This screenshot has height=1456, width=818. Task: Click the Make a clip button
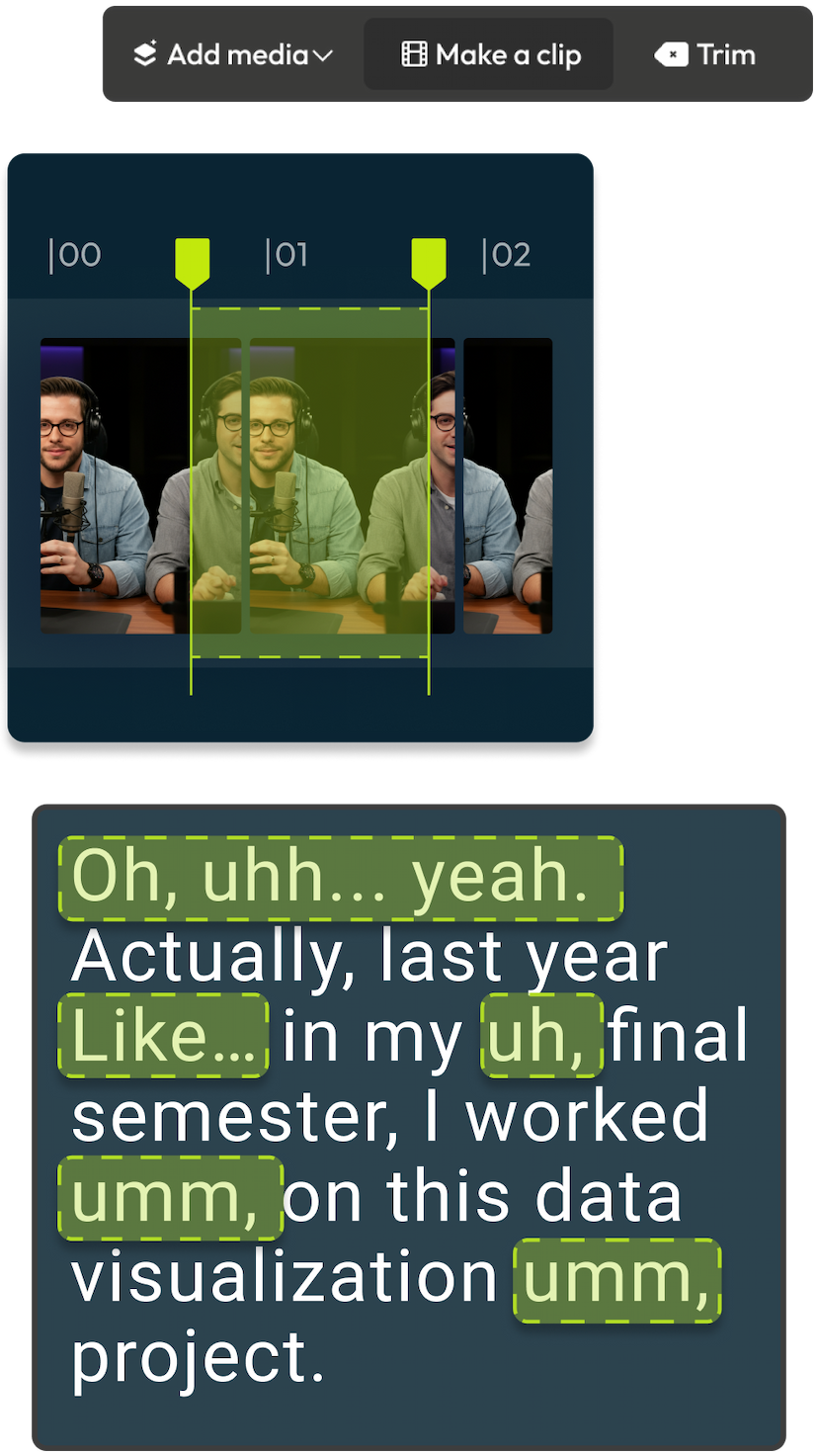pos(489,54)
